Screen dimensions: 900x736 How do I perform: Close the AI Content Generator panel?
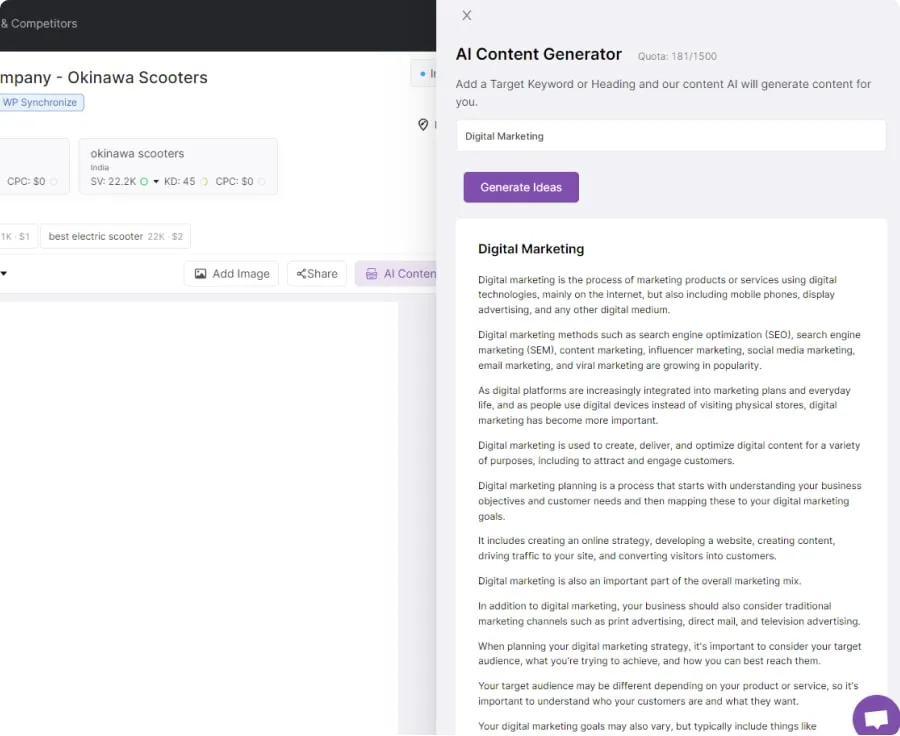(467, 15)
